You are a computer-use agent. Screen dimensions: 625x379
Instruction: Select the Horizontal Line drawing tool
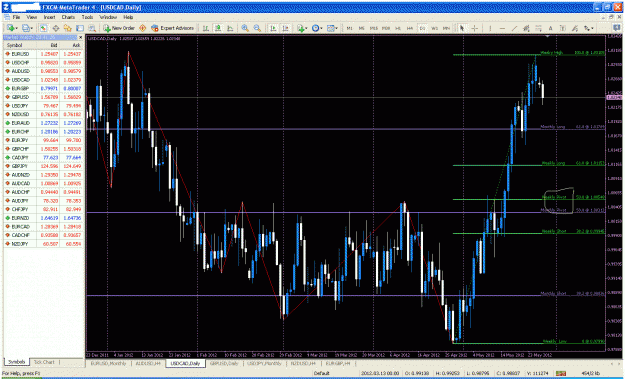tap(502, 28)
